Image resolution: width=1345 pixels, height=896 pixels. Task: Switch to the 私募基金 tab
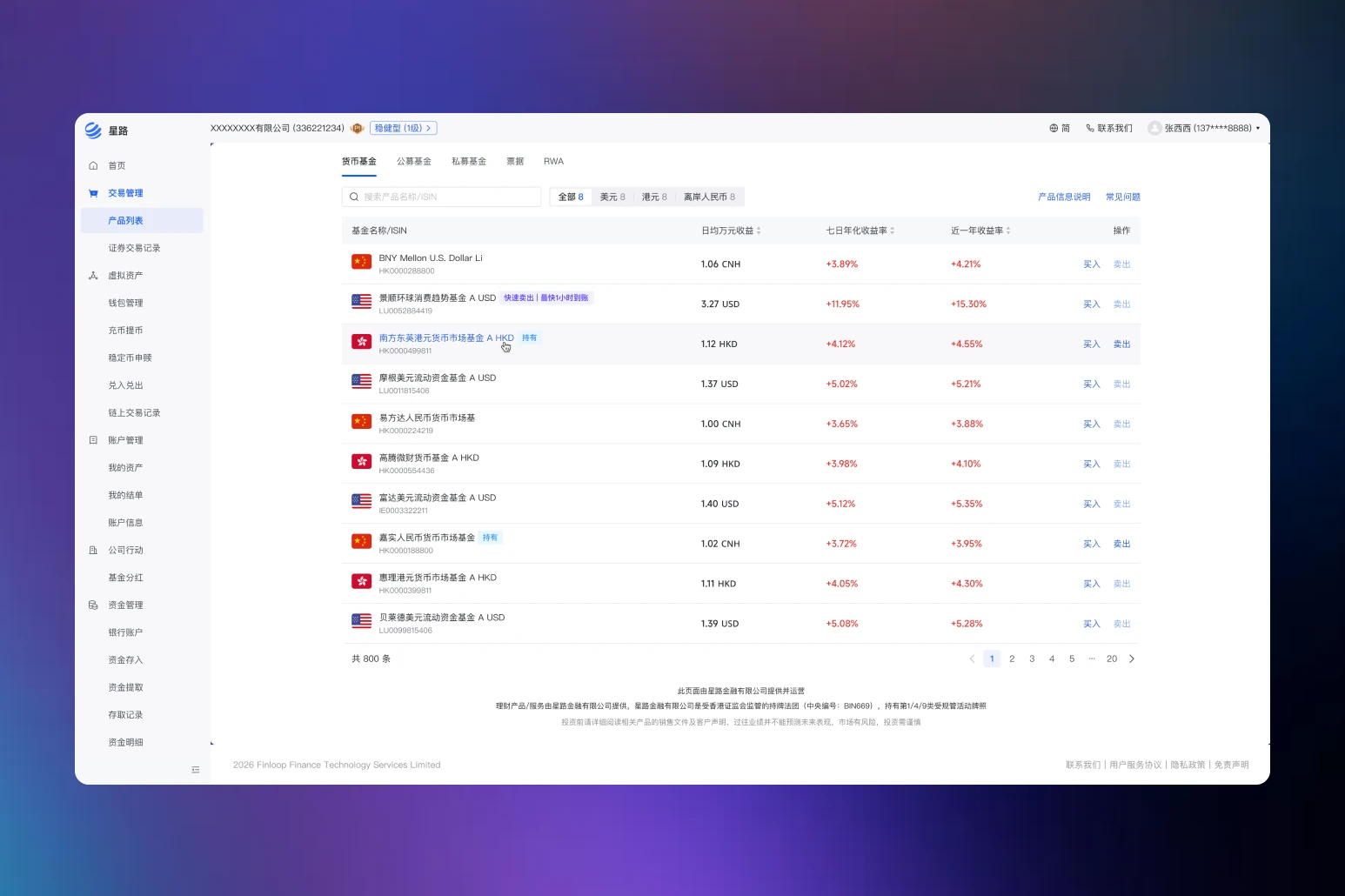point(469,162)
